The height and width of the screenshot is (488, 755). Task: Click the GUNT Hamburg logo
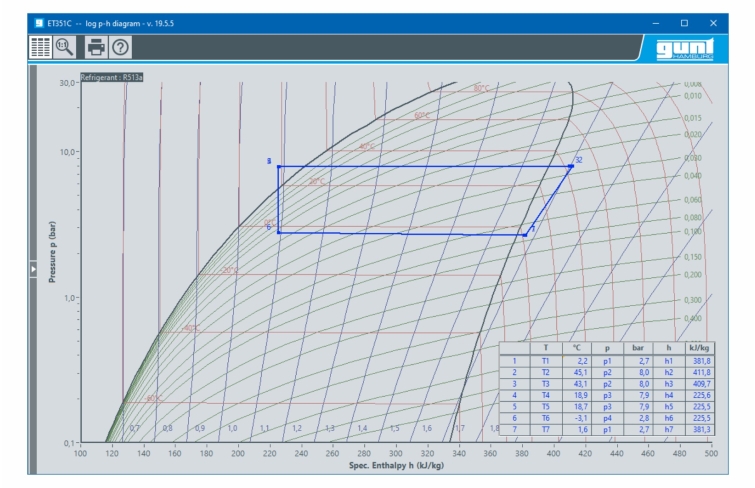pyautogui.click(x=685, y=50)
